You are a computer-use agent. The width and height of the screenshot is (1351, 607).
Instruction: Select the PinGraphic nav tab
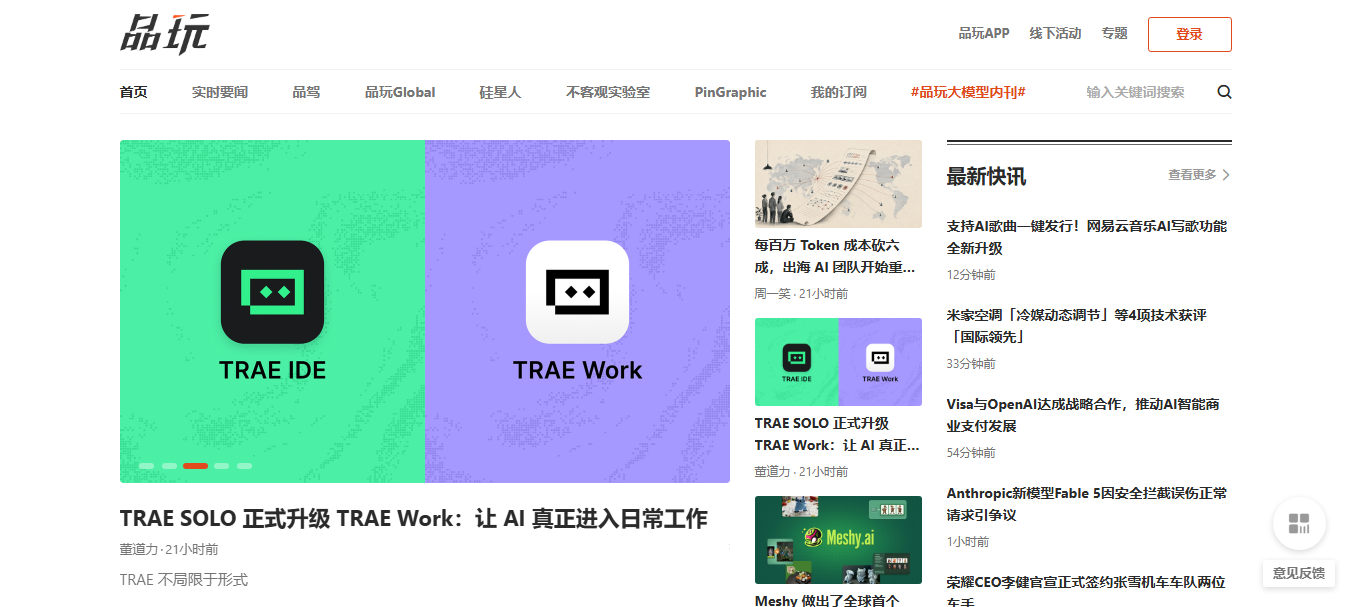[730, 92]
